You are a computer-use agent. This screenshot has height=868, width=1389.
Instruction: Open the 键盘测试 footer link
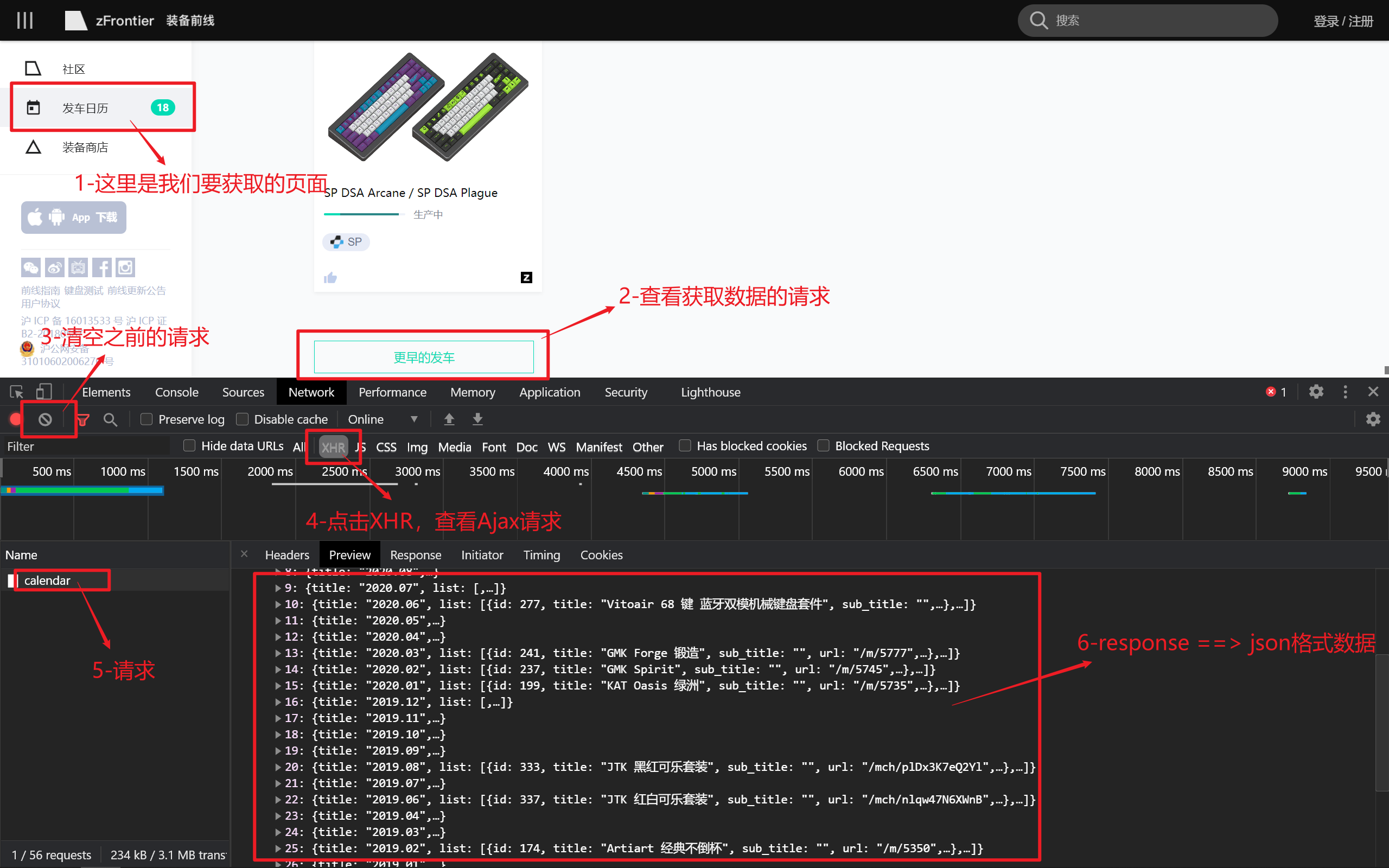84,290
